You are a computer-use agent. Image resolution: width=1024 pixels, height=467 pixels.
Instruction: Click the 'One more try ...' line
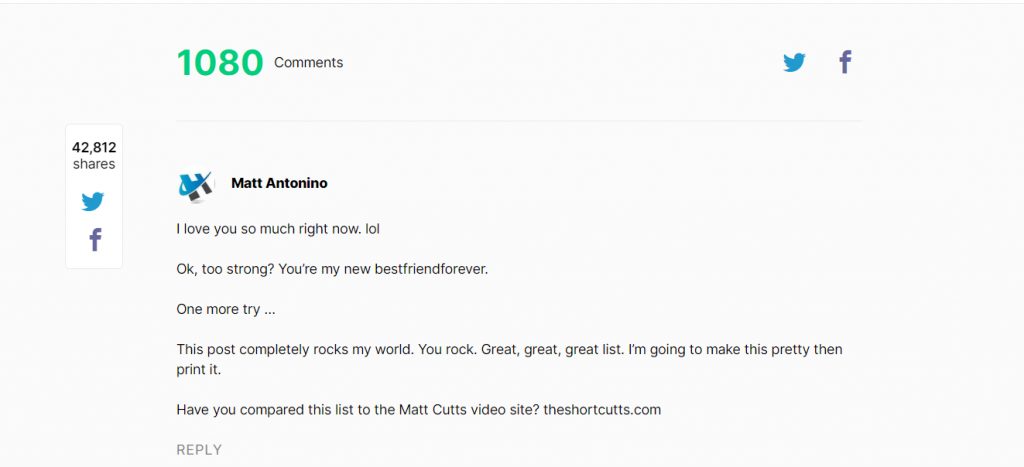tap(226, 310)
